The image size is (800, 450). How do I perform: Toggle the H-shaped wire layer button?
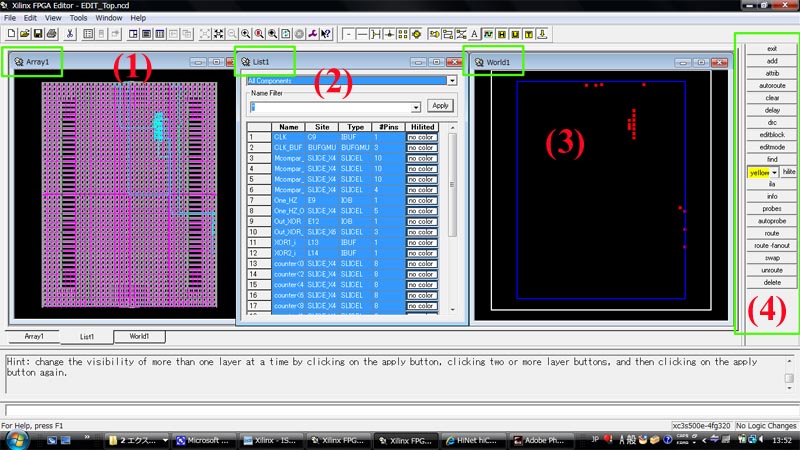click(x=376, y=34)
